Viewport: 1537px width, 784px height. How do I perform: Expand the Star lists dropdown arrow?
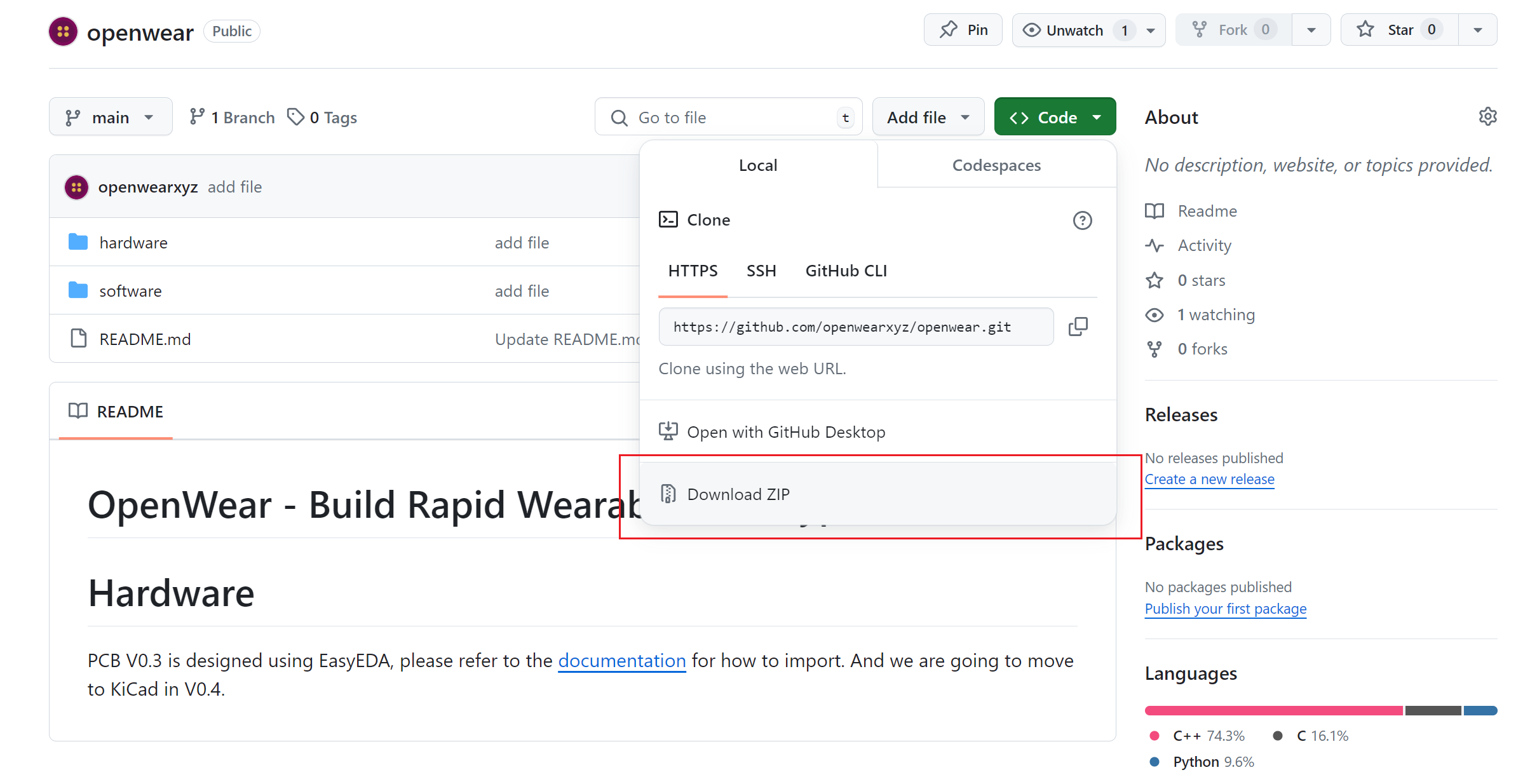tap(1478, 30)
